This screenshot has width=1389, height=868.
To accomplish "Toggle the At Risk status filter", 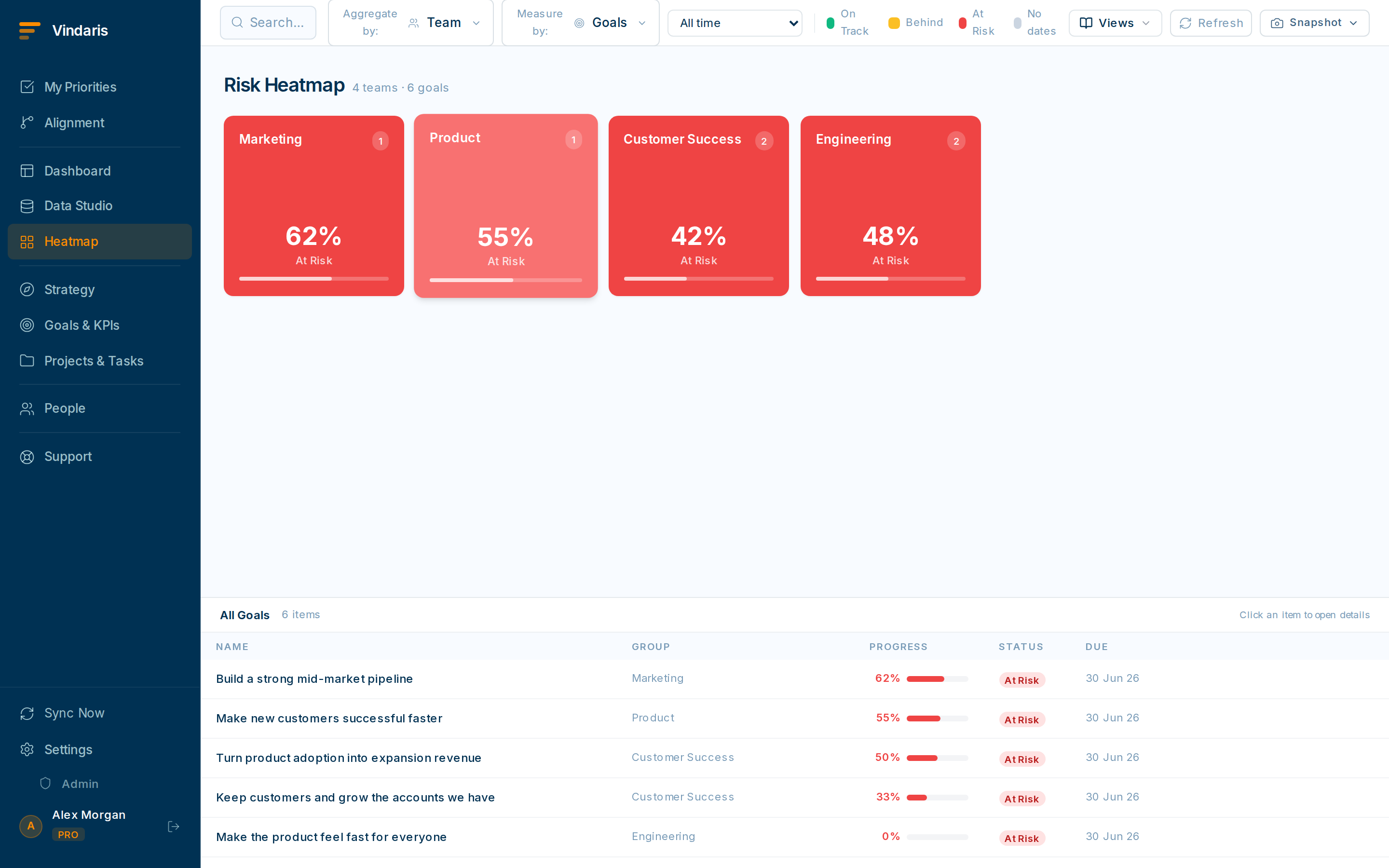I will click(x=976, y=22).
